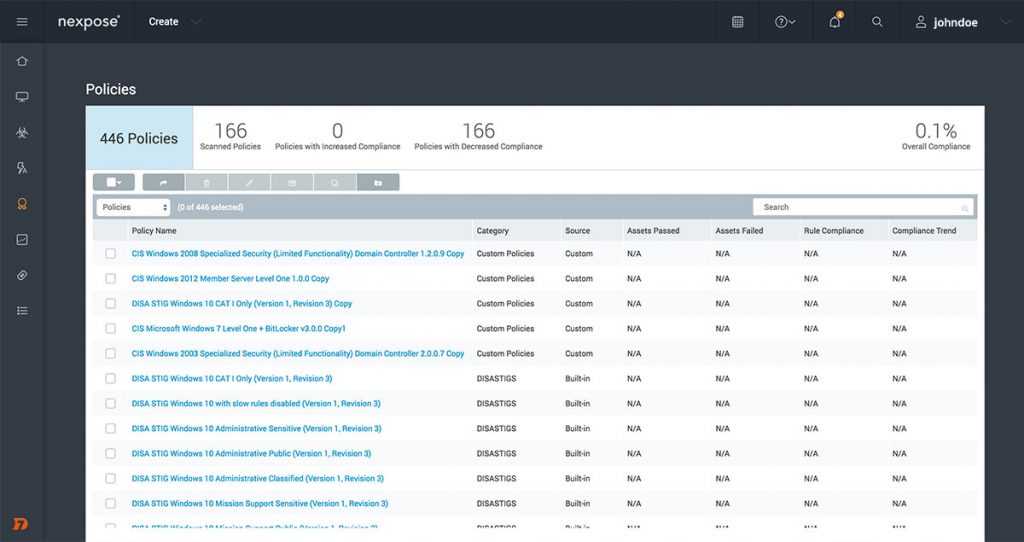Open the Policies filter select box
The image size is (1024, 542).
pos(134,207)
